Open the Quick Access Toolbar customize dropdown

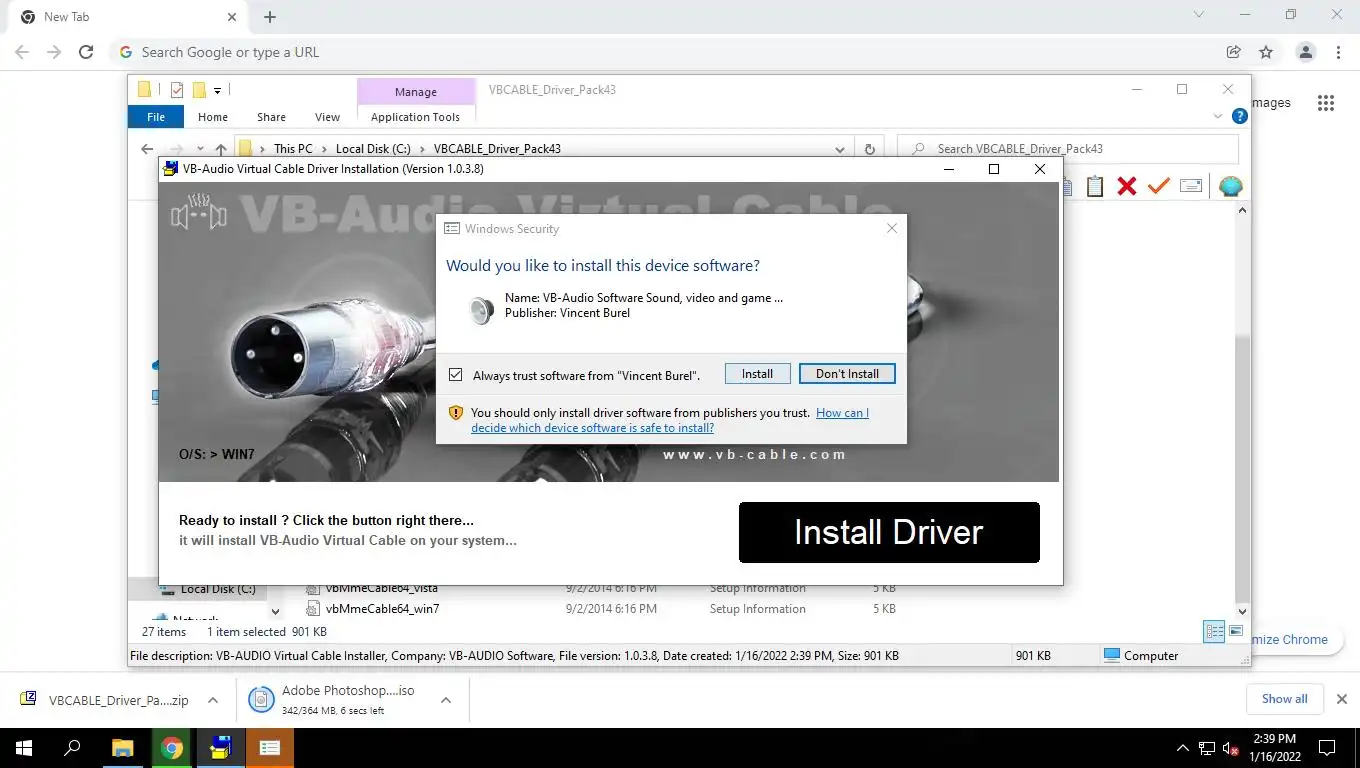[217, 90]
